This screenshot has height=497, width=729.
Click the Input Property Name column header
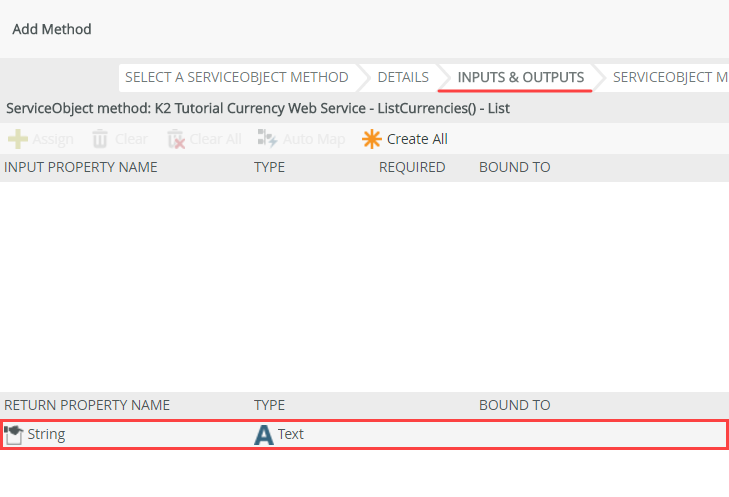pos(81,167)
